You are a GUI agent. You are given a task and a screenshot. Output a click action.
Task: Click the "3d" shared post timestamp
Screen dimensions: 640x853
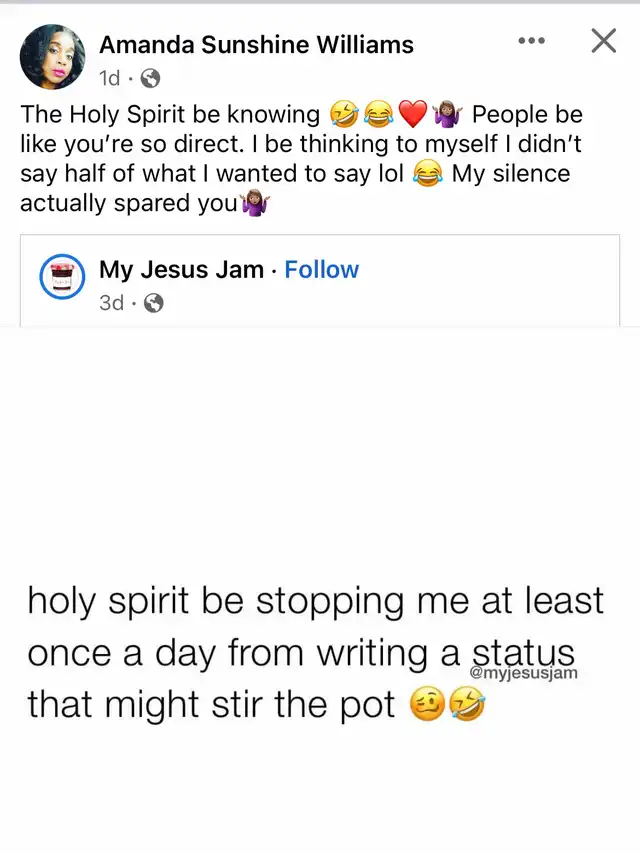click(112, 302)
